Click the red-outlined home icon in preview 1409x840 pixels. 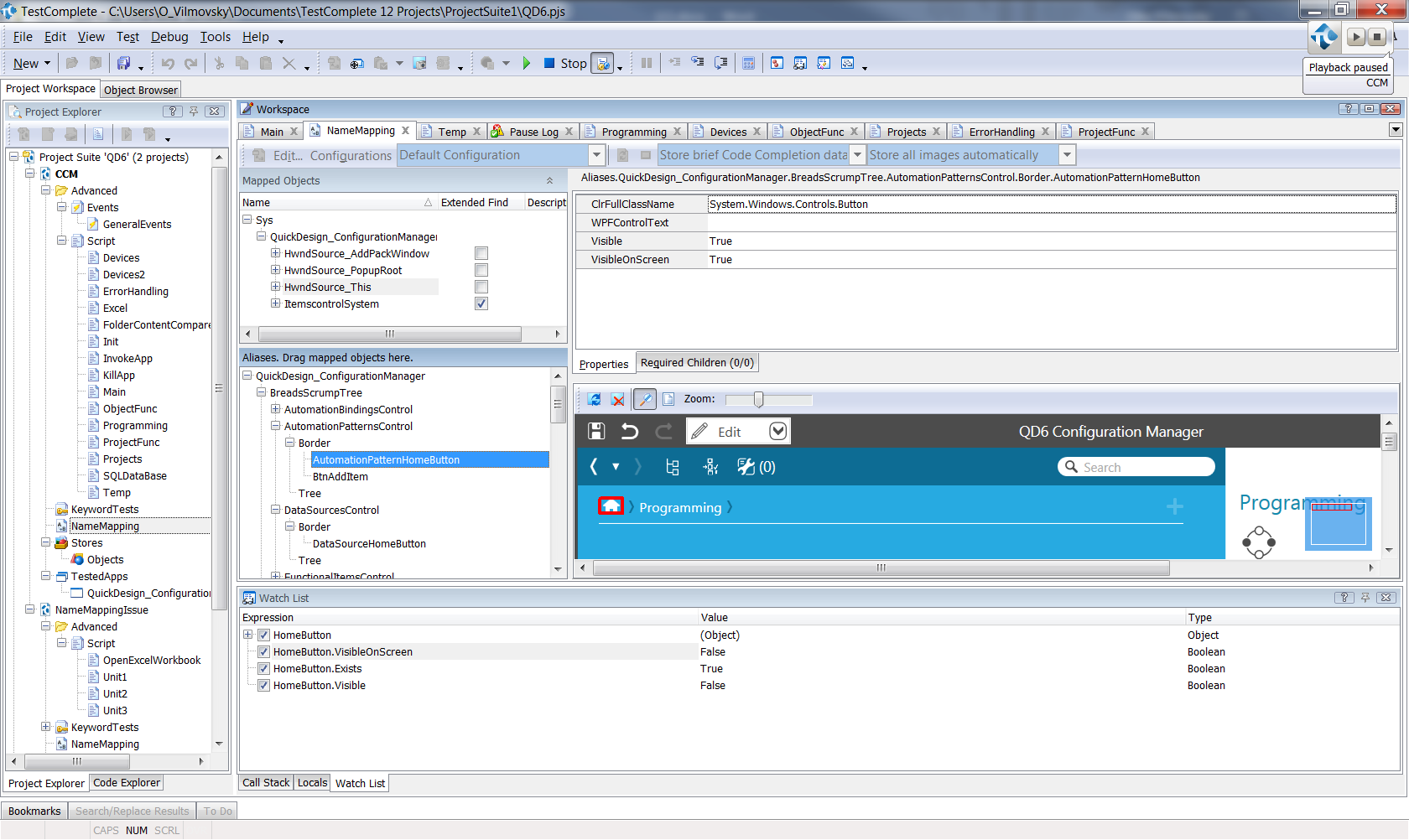click(611, 506)
